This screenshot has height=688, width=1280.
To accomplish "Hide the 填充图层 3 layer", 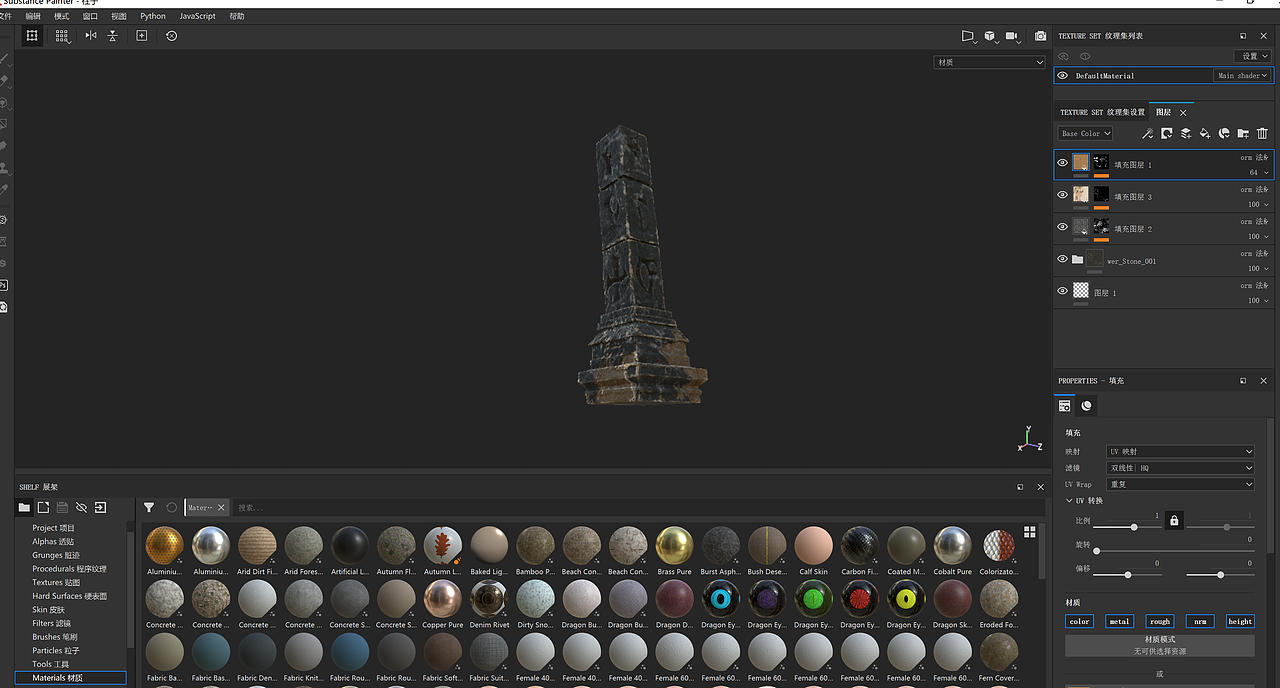I will click(x=1062, y=195).
